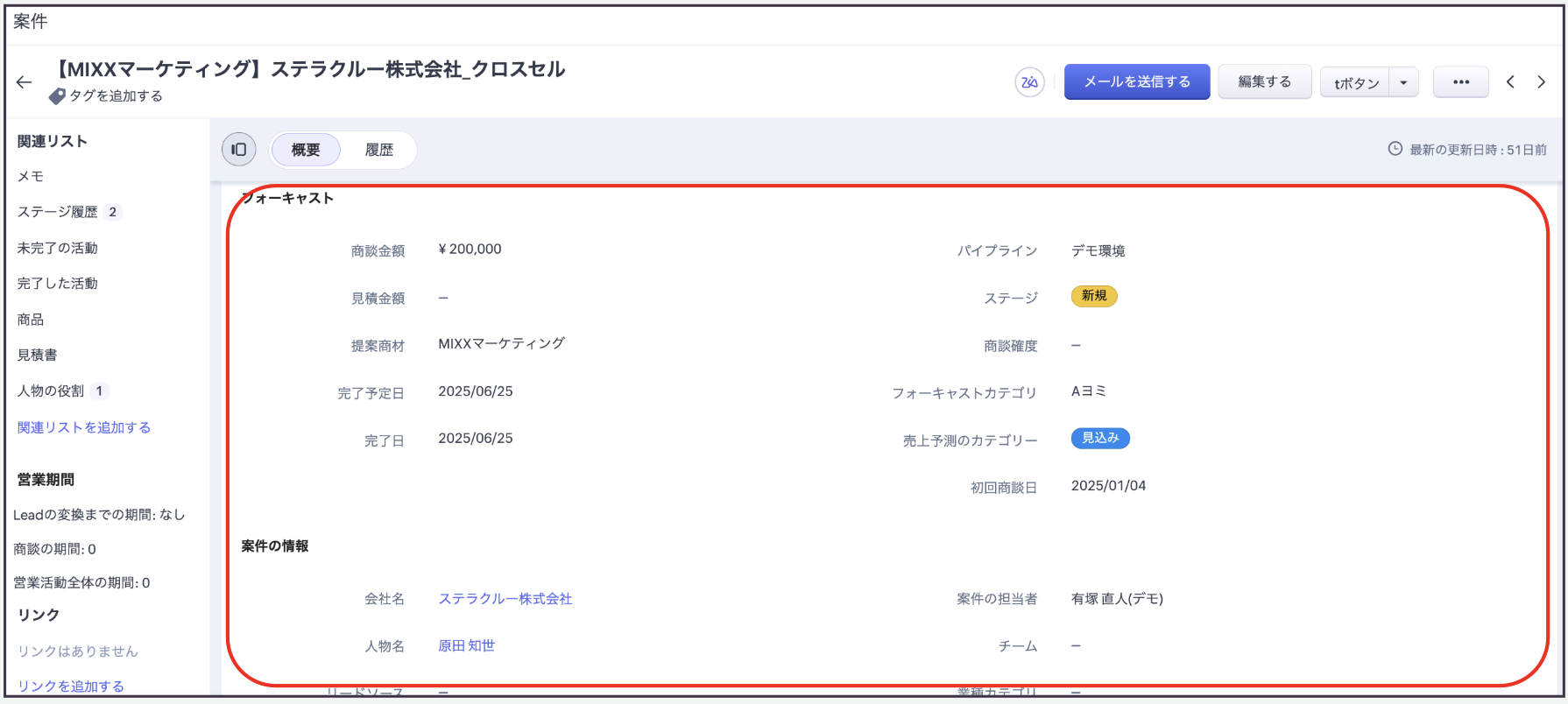1568x704 pixels.
Task: Click the clock icon beside last updated time
Action: click(1395, 149)
